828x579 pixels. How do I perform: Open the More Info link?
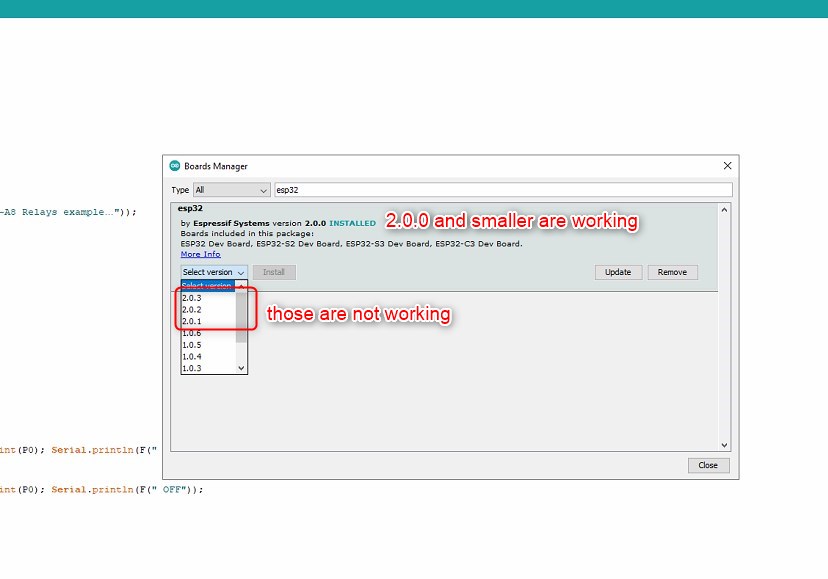point(200,254)
